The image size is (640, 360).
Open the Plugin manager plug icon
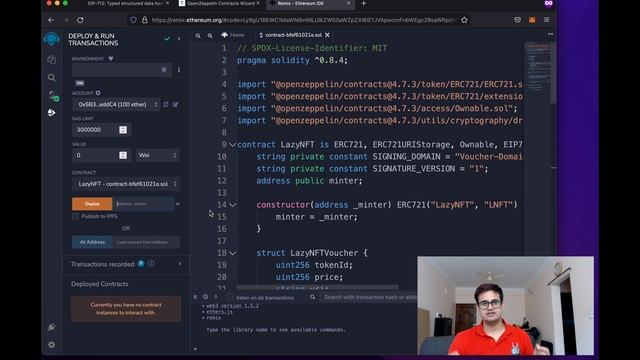coord(51,327)
